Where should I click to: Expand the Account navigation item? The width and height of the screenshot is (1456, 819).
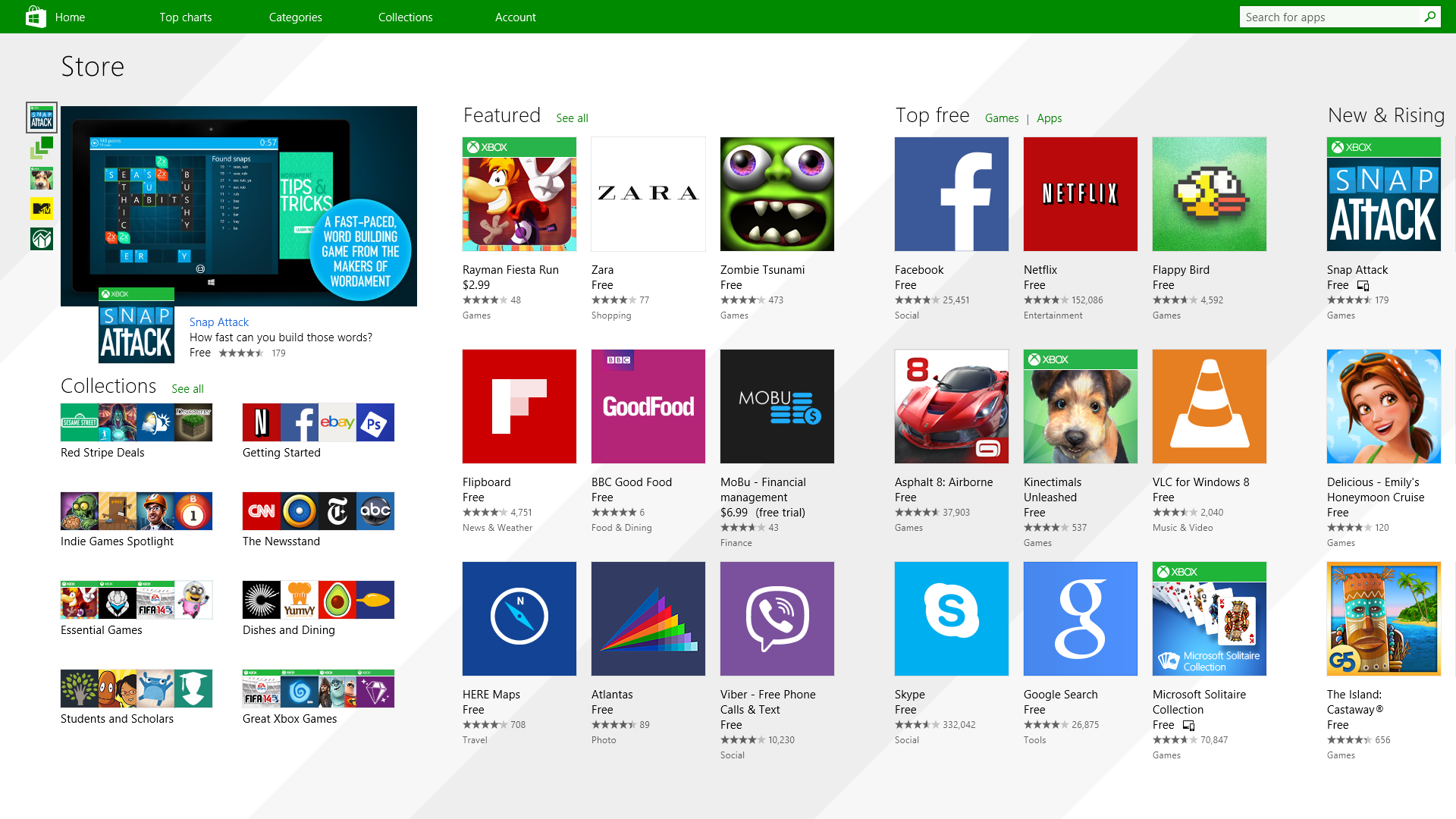pyautogui.click(x=515, y=17)
